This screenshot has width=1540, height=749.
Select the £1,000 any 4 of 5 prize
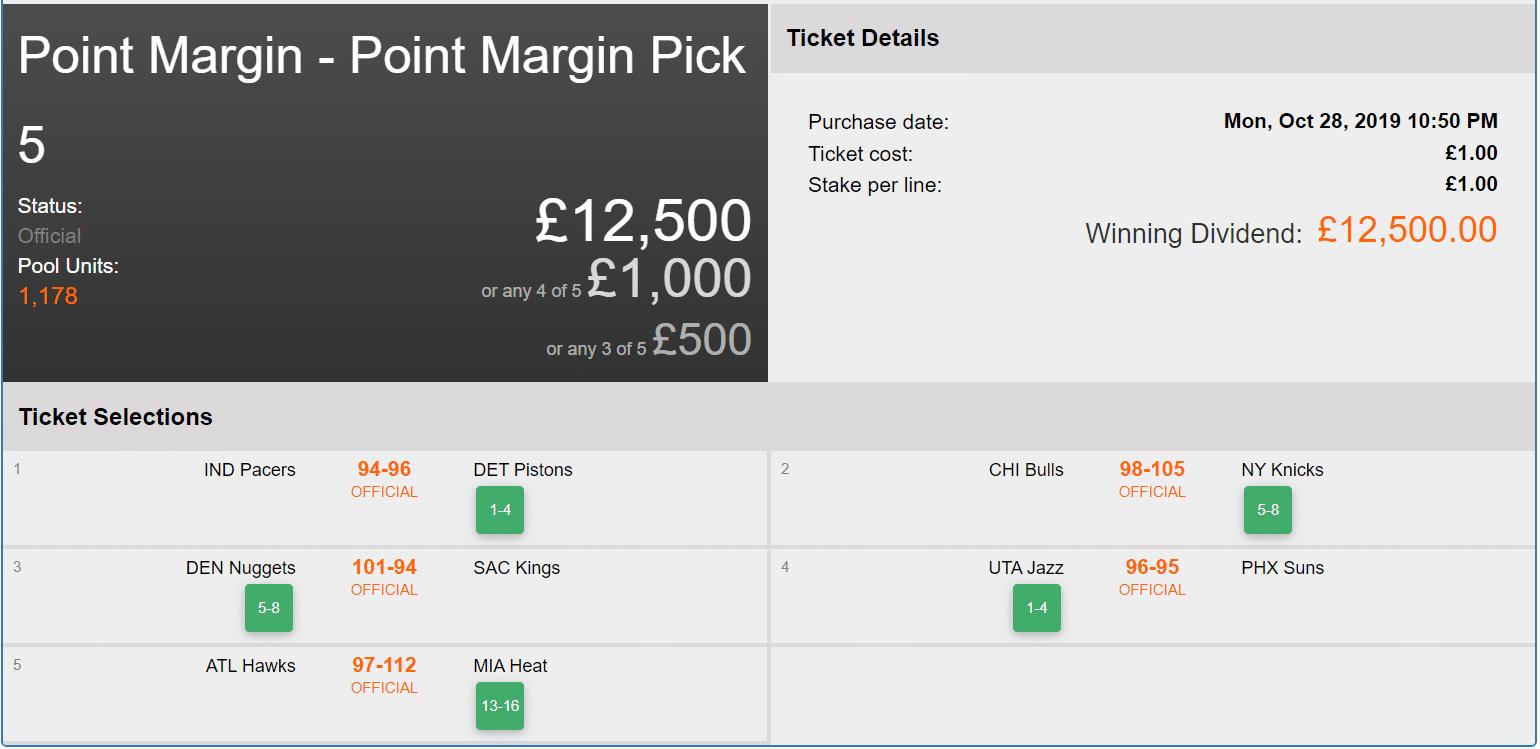coord(668,279)
